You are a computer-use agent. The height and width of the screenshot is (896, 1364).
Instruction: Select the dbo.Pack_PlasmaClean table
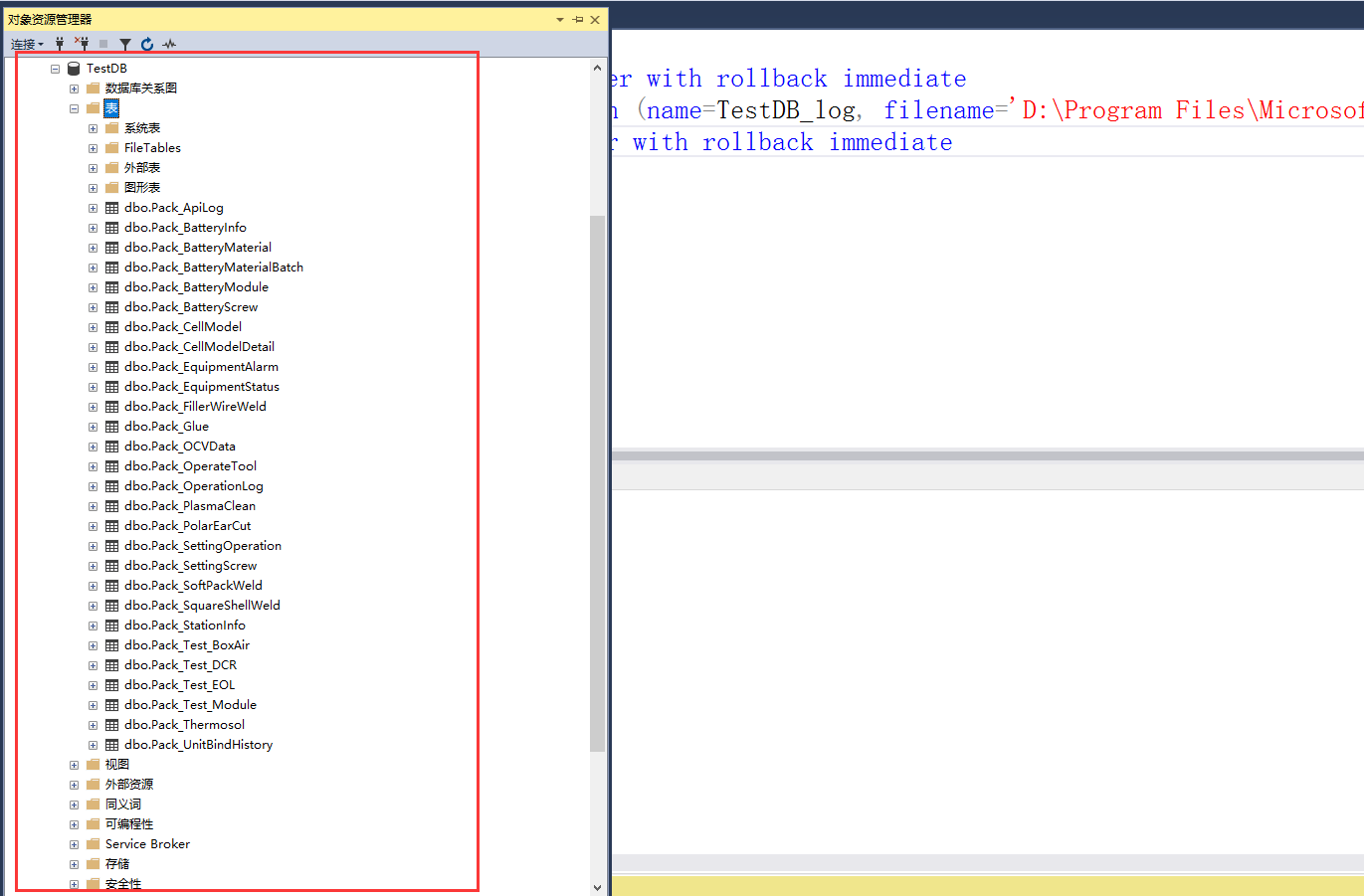[190, 506]
